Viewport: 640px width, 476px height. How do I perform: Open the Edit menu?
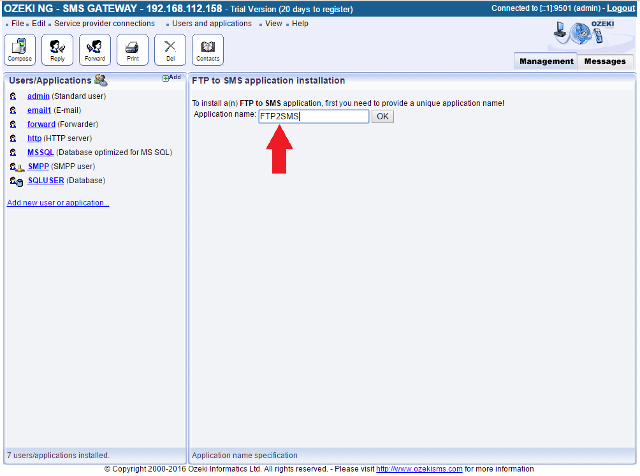38,23
